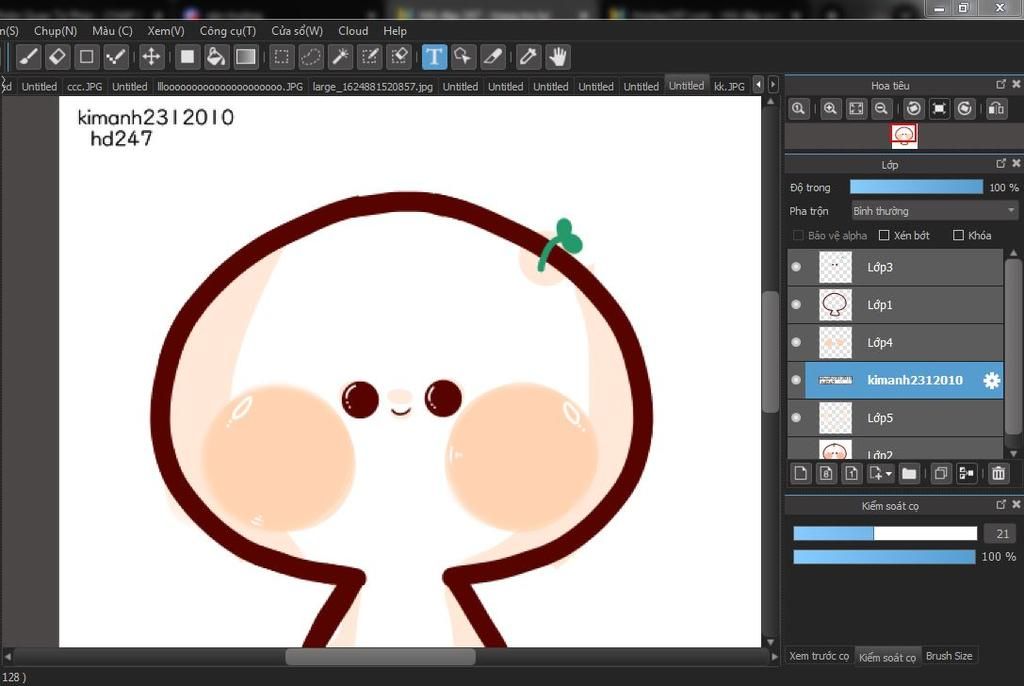Fit canvas to window in navigator
Viewport: 1024px width, 686px height.
[x=856, y=108]
